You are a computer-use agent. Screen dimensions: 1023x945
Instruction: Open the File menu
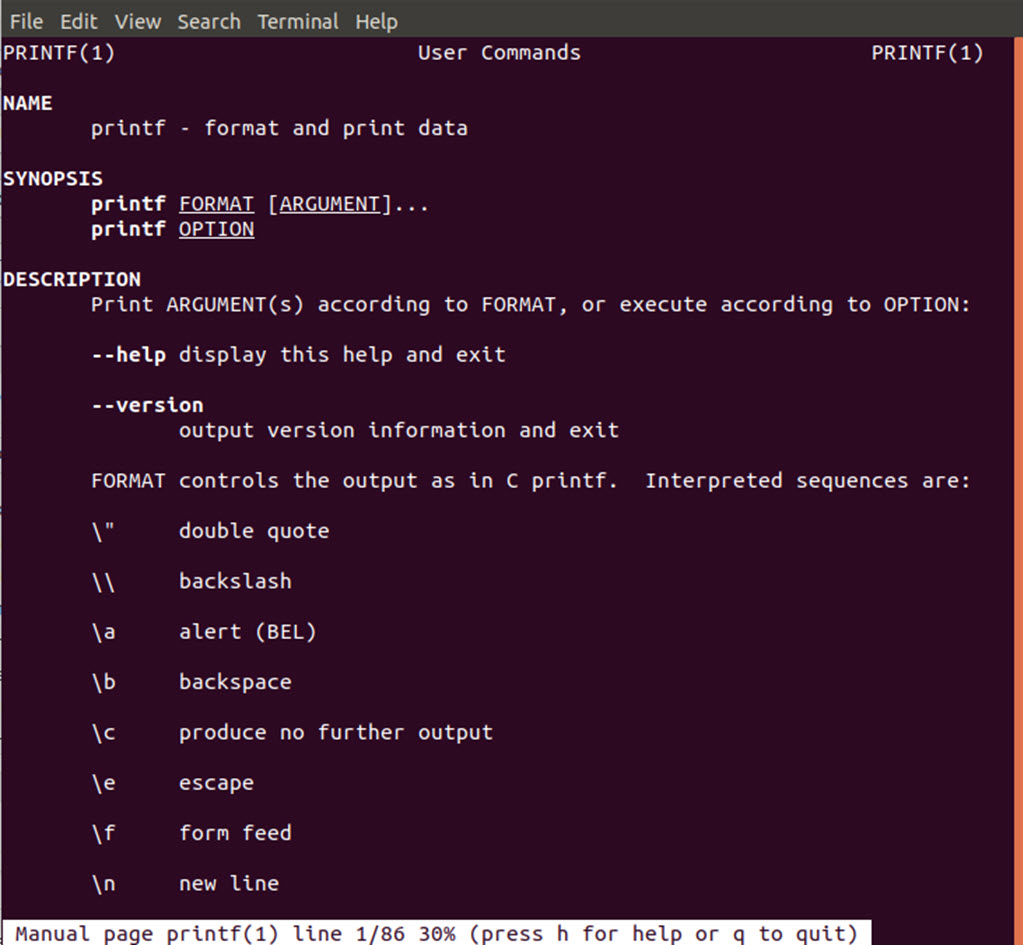(x=27, y=22)
